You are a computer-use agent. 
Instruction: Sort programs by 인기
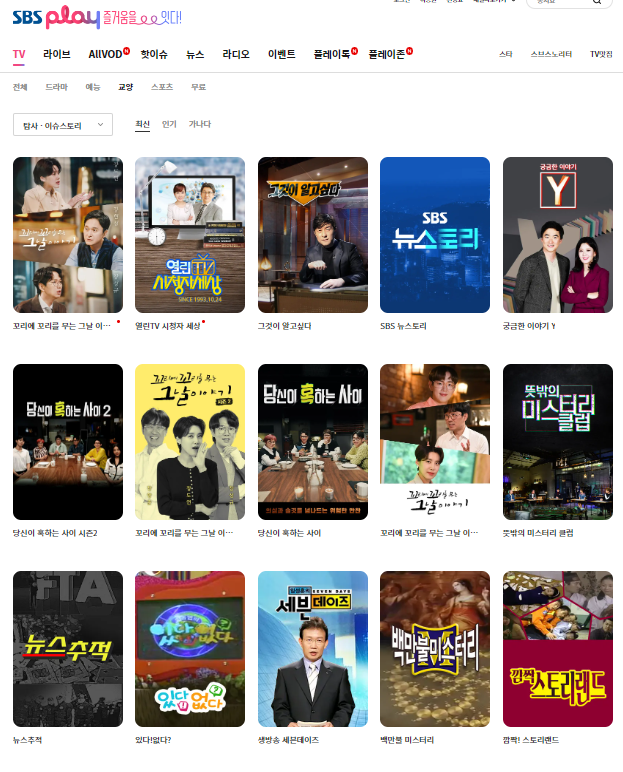pos(169,124)
